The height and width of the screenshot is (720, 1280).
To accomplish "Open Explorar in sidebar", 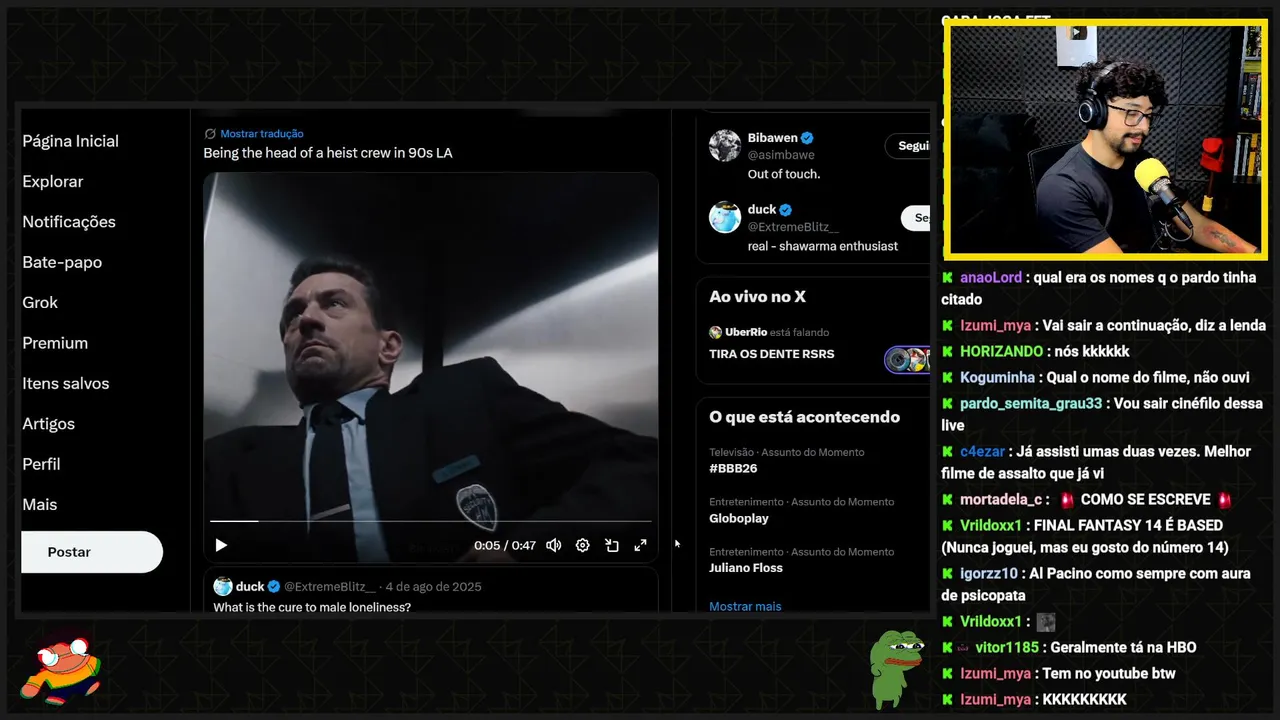I will point(53,182).
